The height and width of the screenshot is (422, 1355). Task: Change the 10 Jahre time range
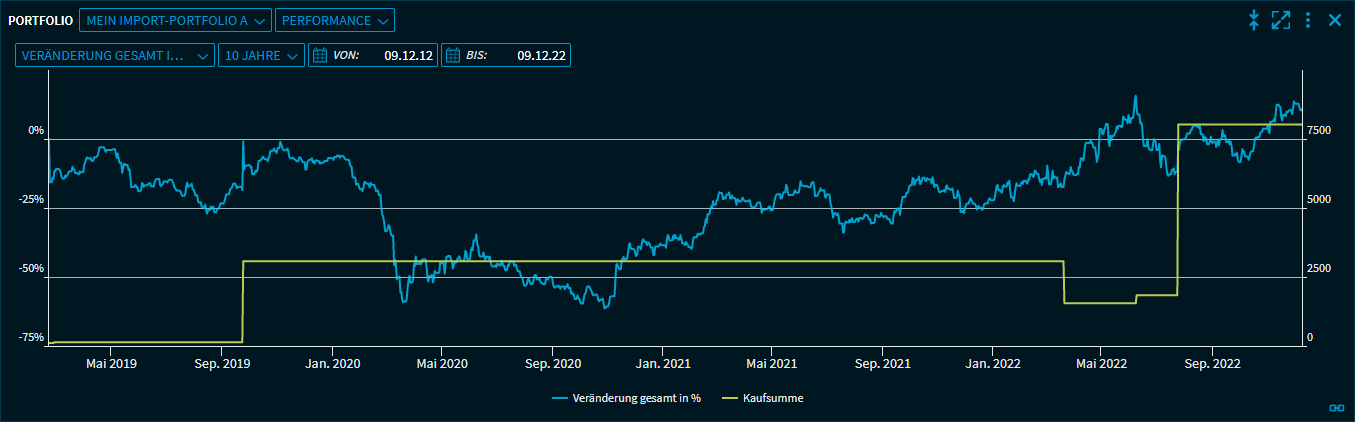click(x=261, y=56)
